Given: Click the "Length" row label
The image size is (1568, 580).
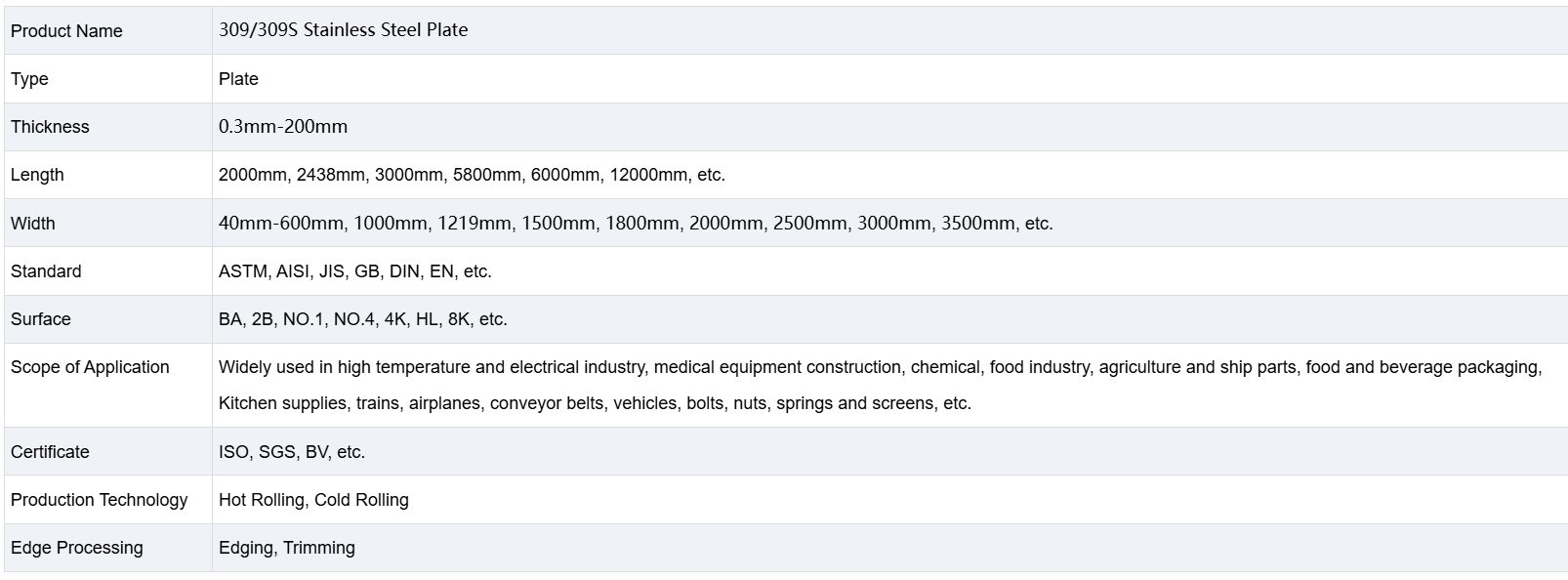Looking at the screenshot, I should coord(37,175).
